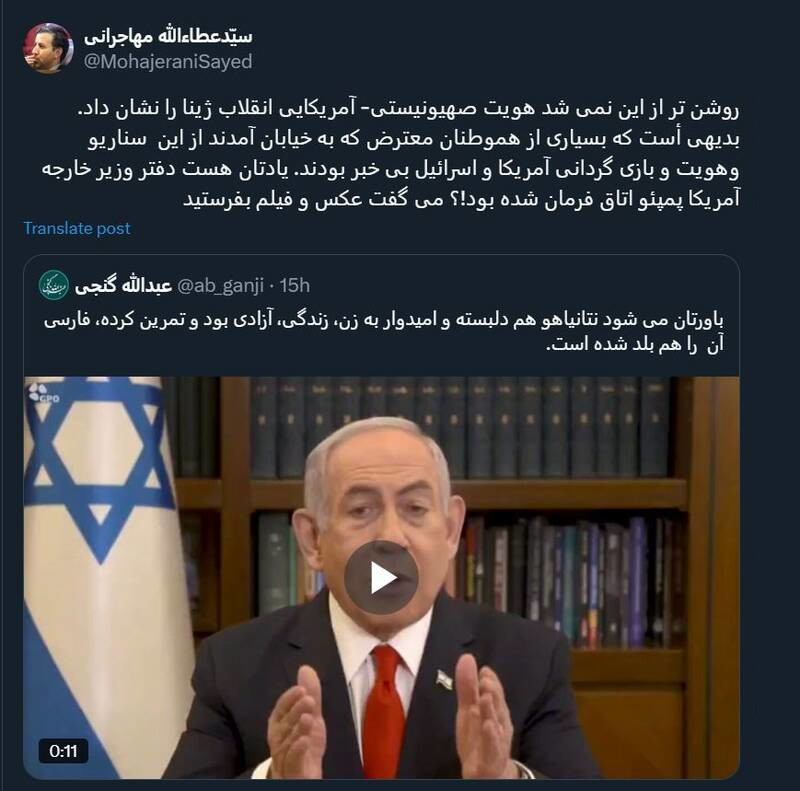
Task: Click display name سیدعطاءالله مهاجرانی
Action: coord(168,36)
